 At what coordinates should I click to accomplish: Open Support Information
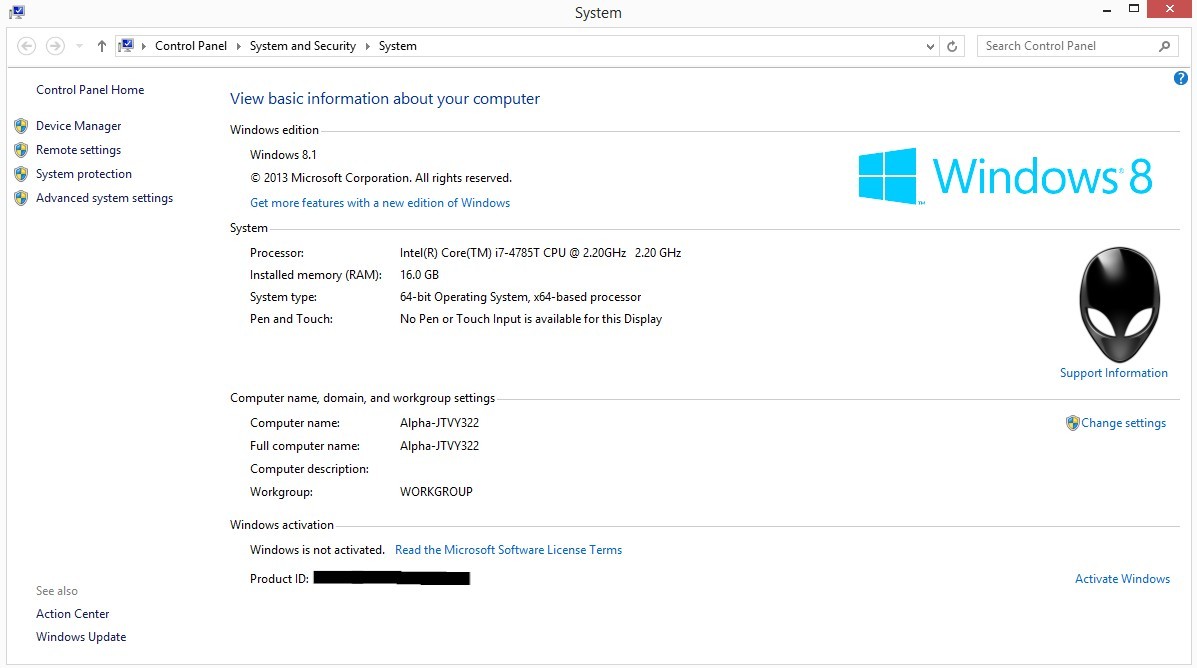pos(1114,373)
